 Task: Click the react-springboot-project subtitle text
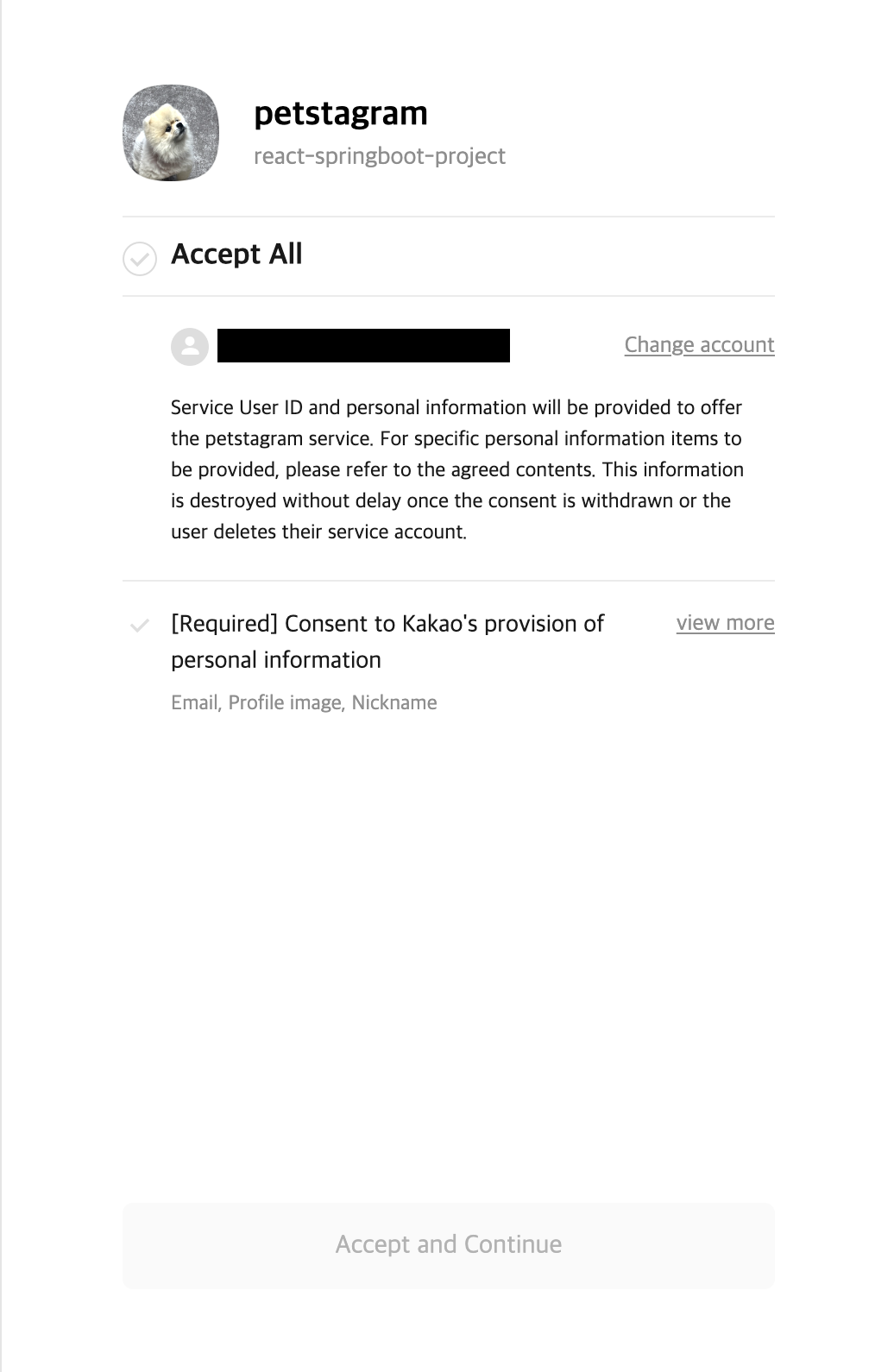pyautogui.click(x=379, y=156)
